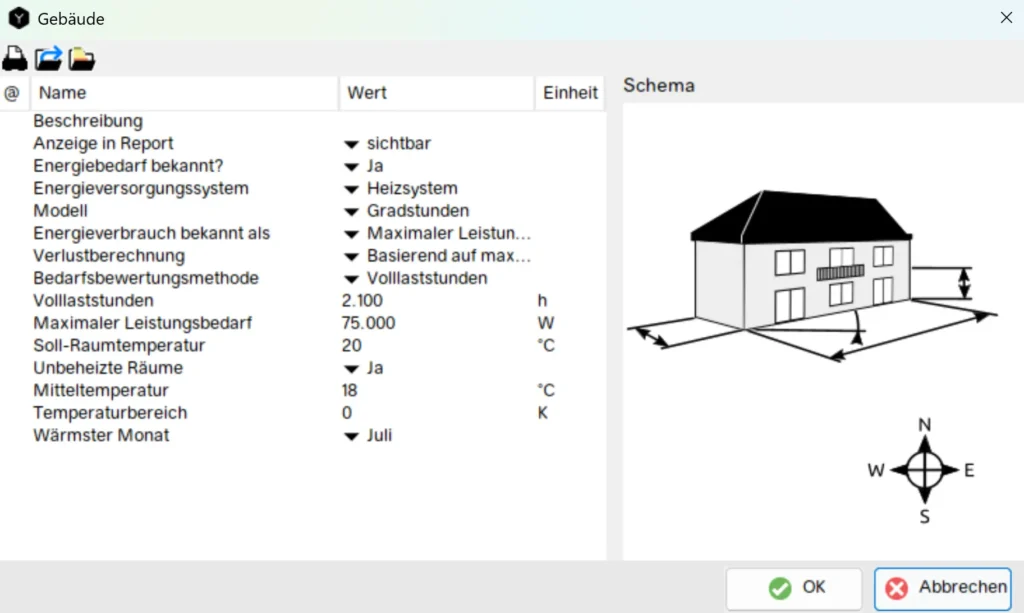Edit the Volllaststunden value 2.100
Image resolution: width=1024 pixels, height=613 pixels.
(x=362, y=301)
